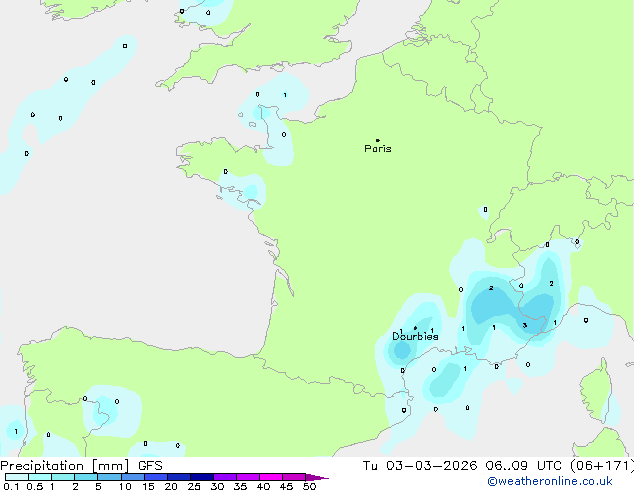634x490 pixels.
Task: Click the precipitation value 3 near the Alps
Action: coord(524,325)
